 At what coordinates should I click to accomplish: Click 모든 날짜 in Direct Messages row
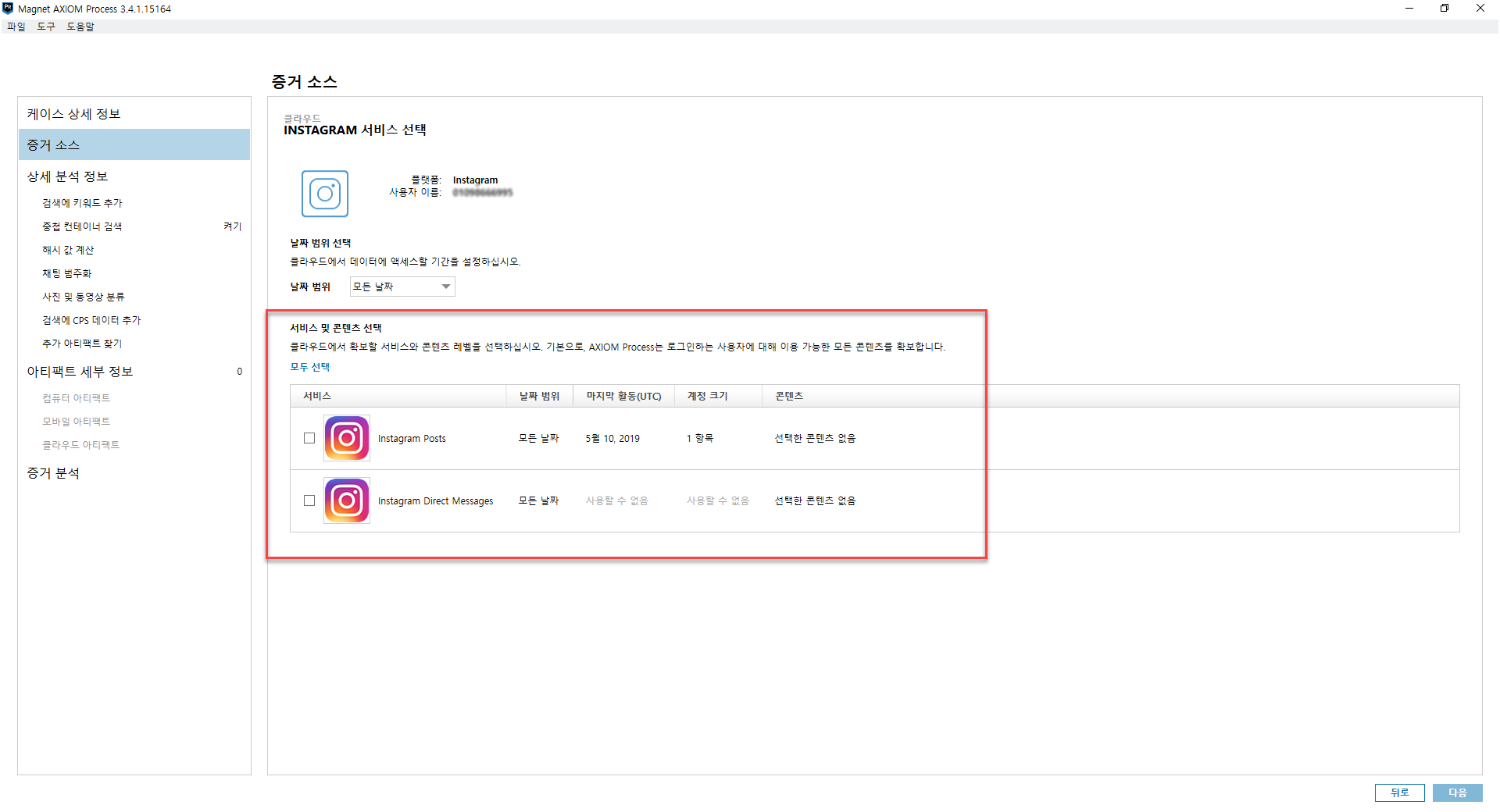pos(539,500)
